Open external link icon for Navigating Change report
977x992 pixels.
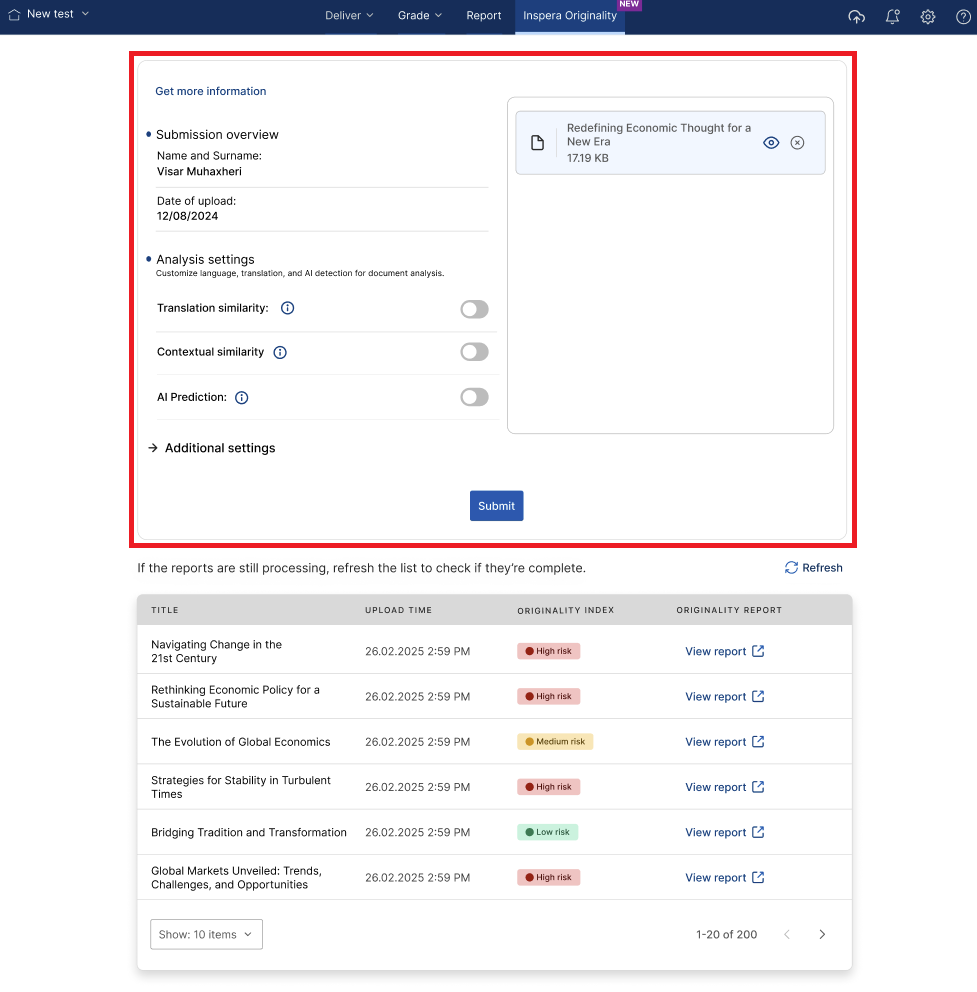click(758, 651)
